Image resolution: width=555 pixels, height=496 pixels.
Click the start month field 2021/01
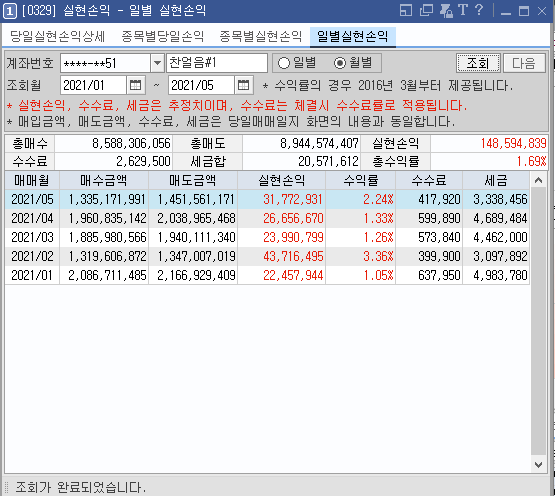[x=93, y=85]
